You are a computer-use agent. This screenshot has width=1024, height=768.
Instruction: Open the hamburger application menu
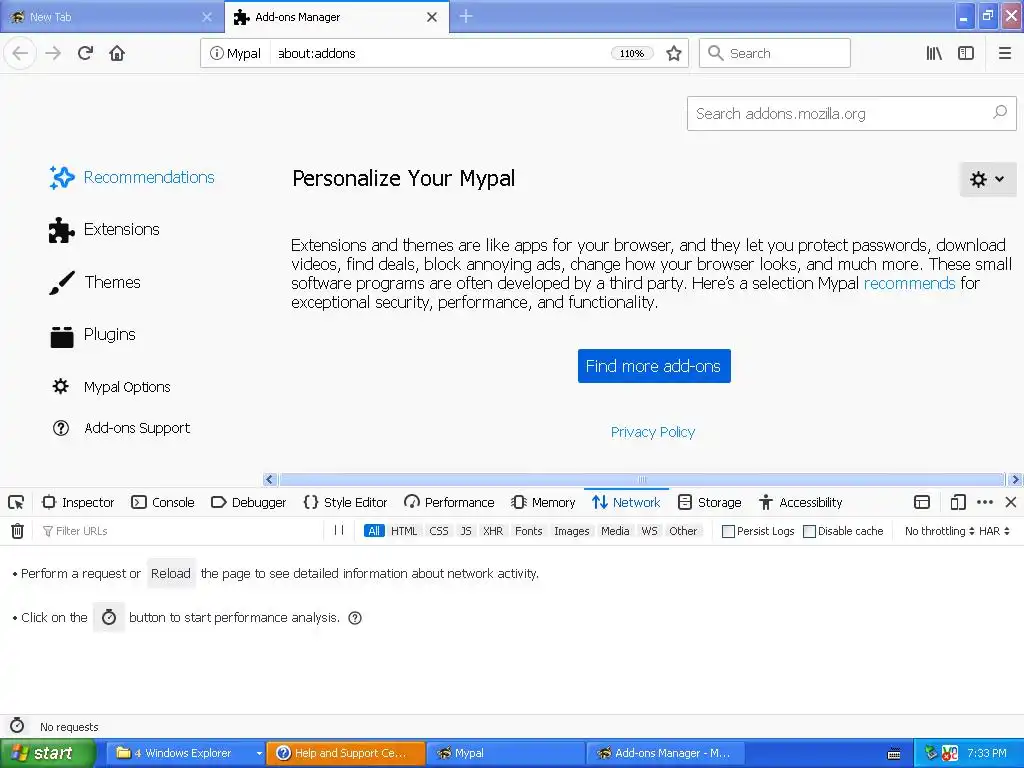(x=1004, y=53)
